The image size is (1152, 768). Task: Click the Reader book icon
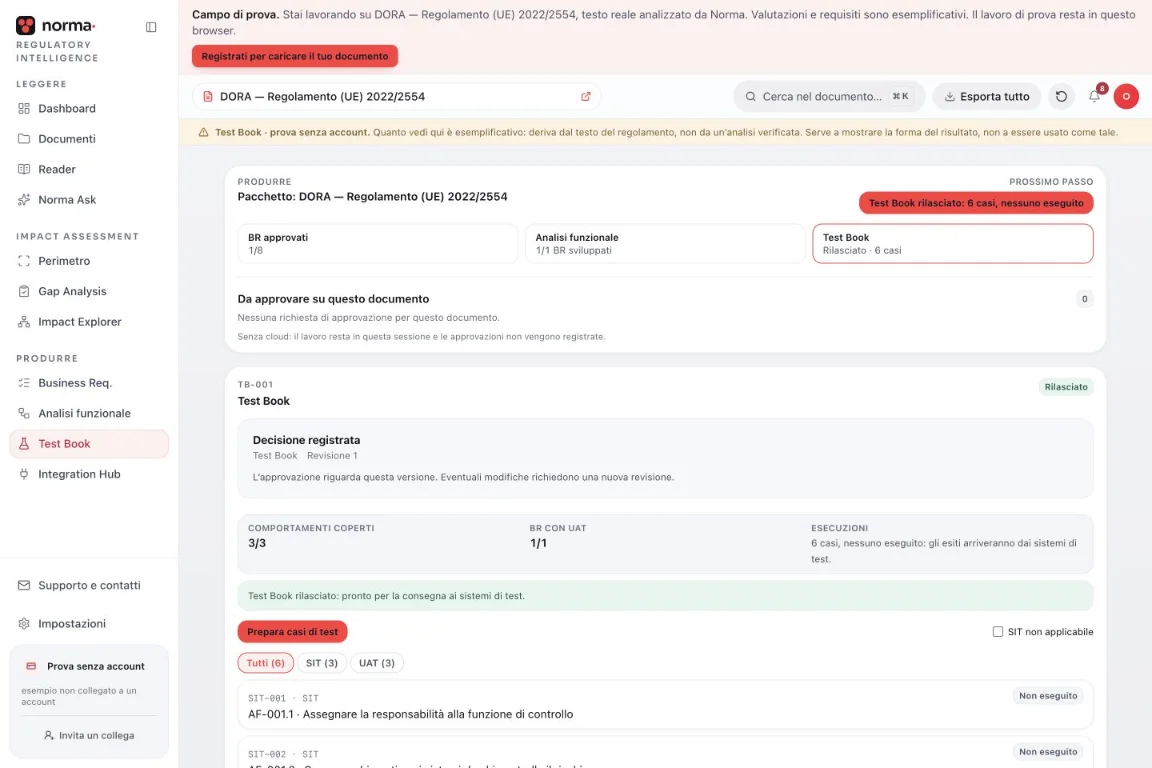pos(24,169)
